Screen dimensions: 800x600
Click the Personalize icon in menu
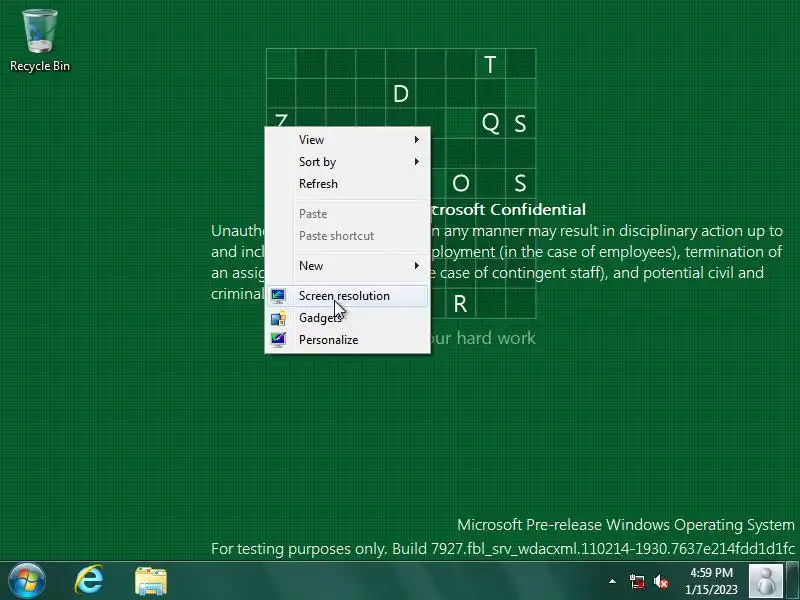pyautogui.click(x=278, y=340)
